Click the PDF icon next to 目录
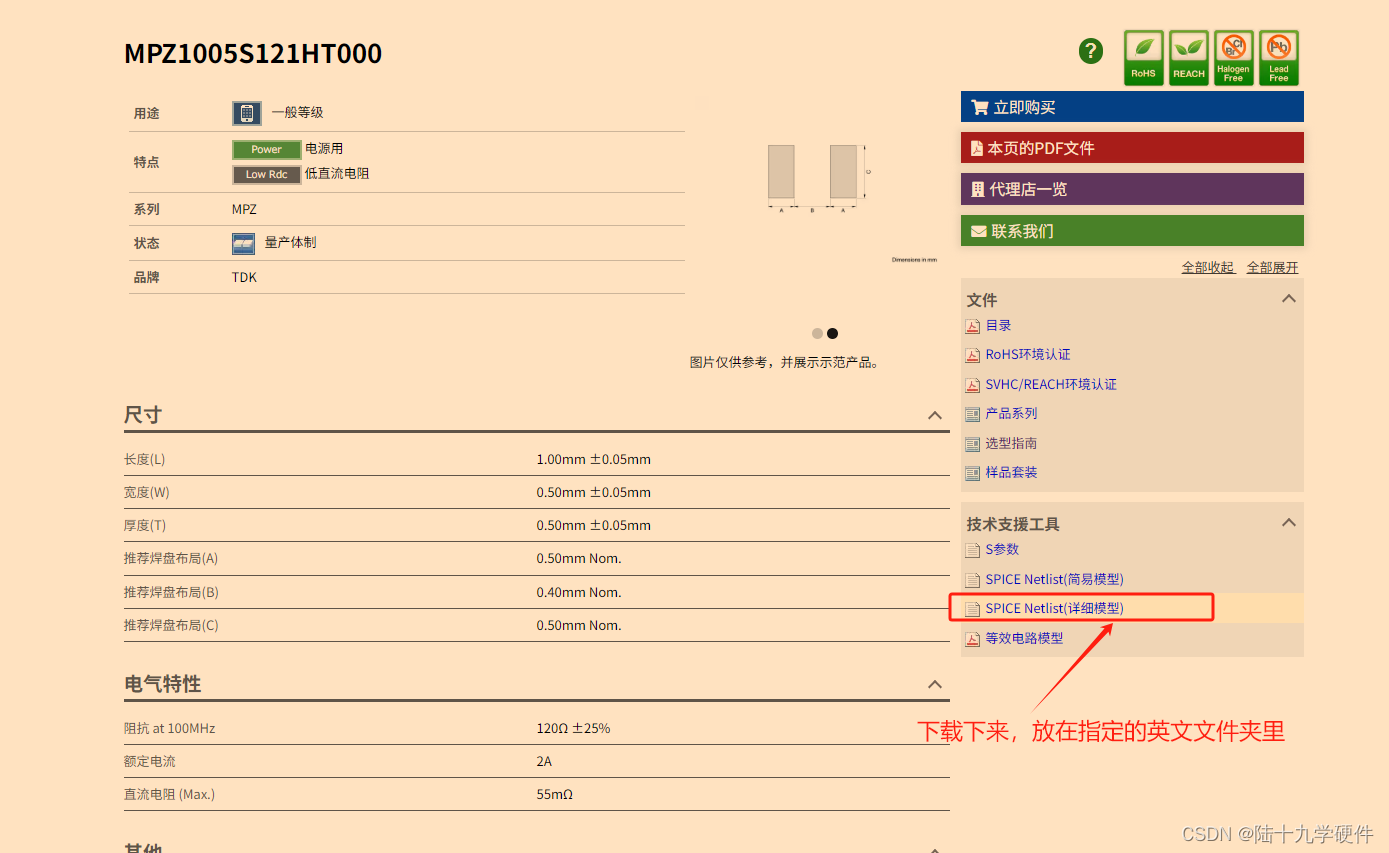Screen dimensions: 1389x853 click(972, 326)
